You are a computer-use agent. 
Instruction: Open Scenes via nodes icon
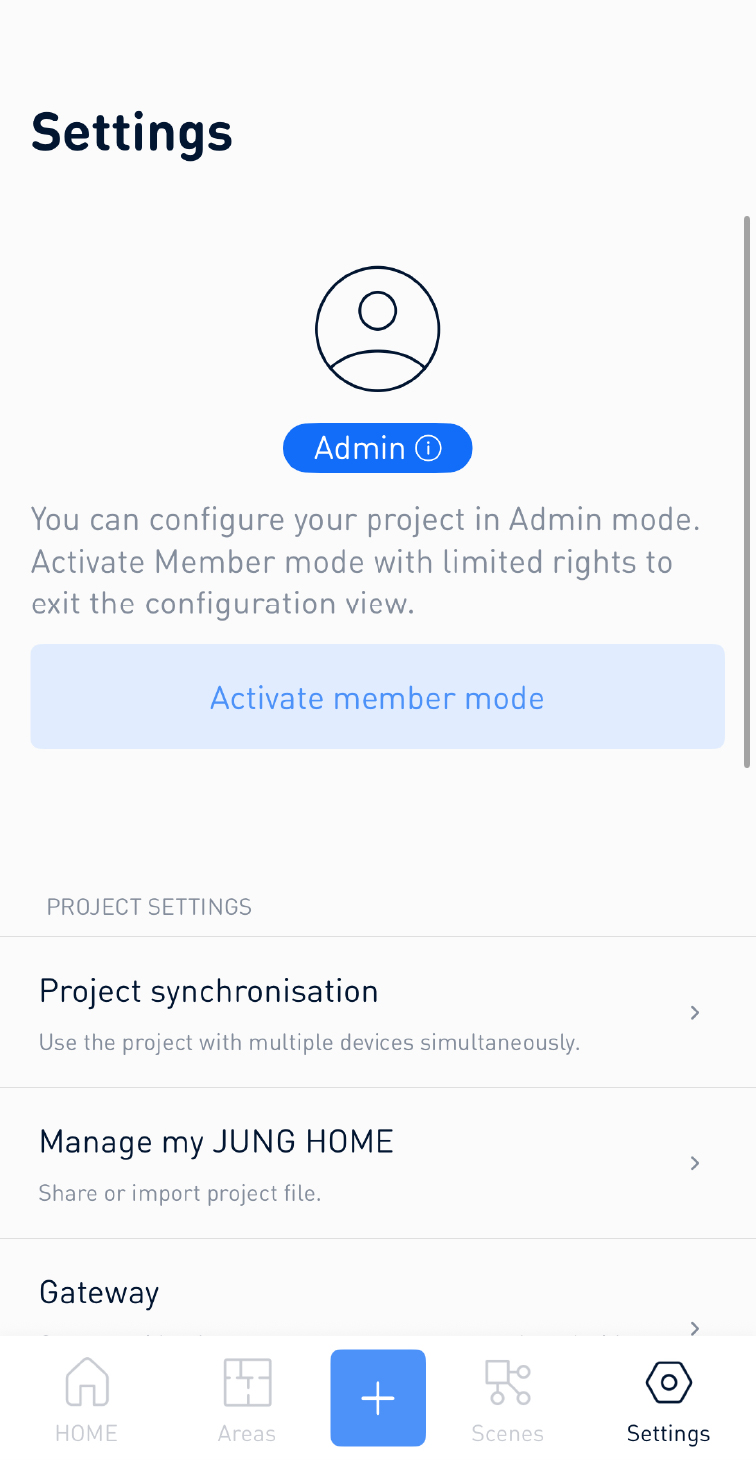coord(508,1382)
